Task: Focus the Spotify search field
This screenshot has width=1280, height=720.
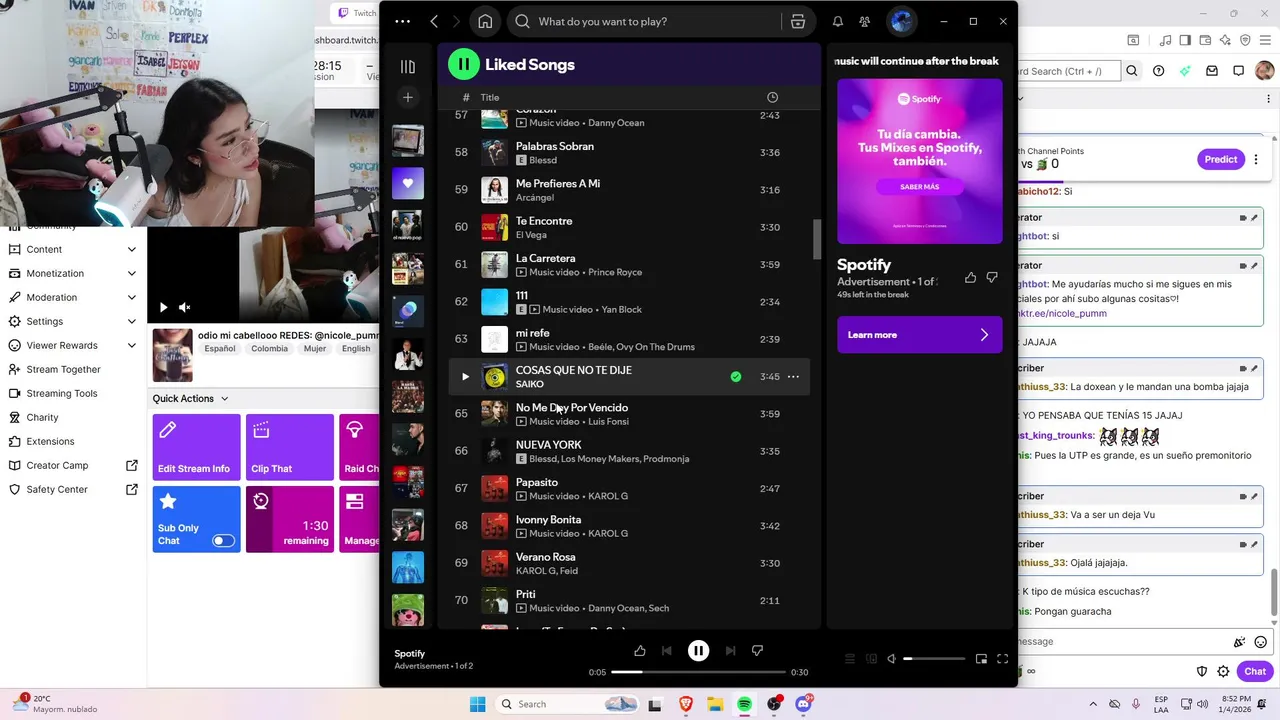Action: click(x=645, y=21)
